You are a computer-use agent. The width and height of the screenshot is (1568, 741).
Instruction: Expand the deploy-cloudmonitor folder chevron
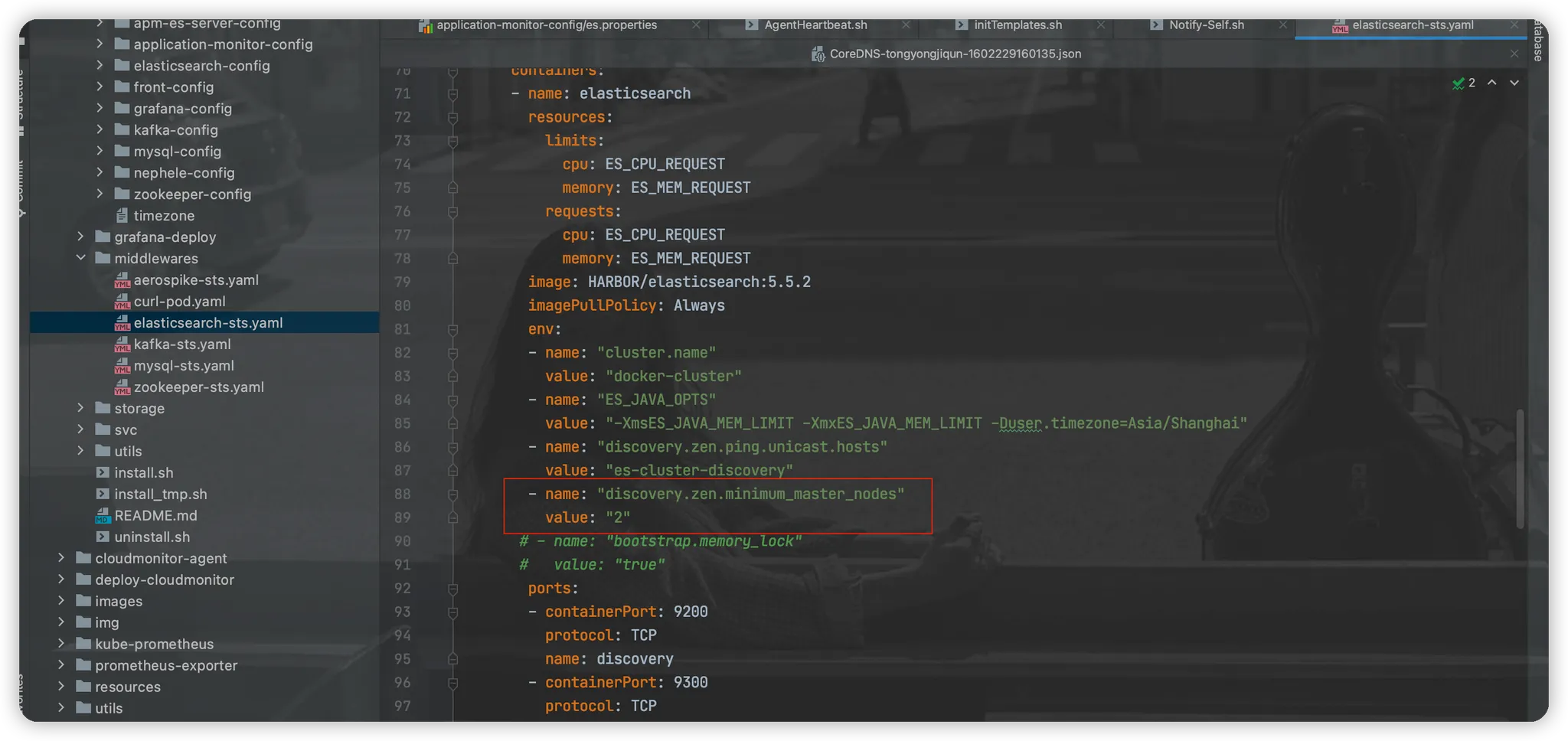coord(61,579)
